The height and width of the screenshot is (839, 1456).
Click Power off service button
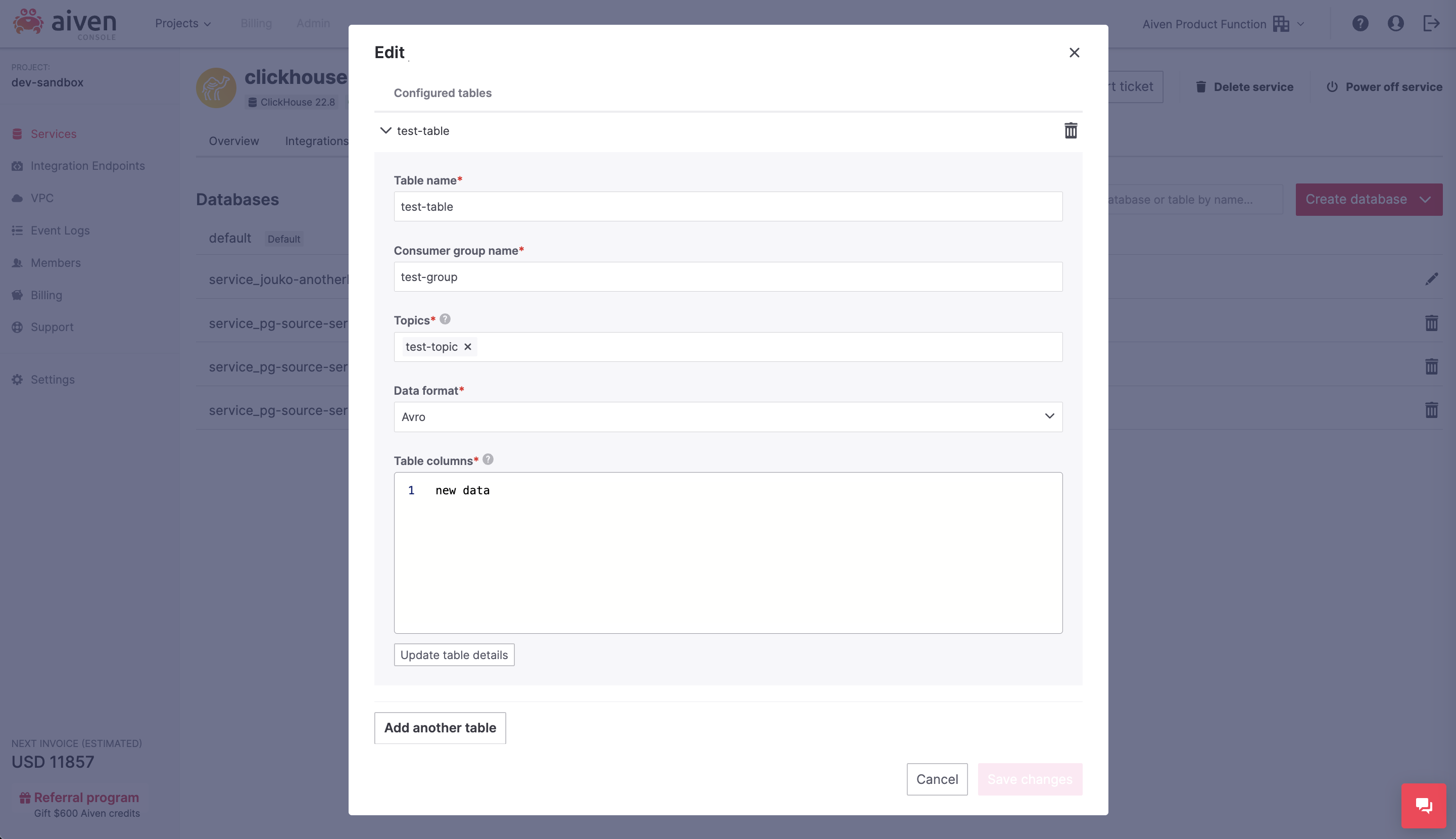coord(1384,87)
